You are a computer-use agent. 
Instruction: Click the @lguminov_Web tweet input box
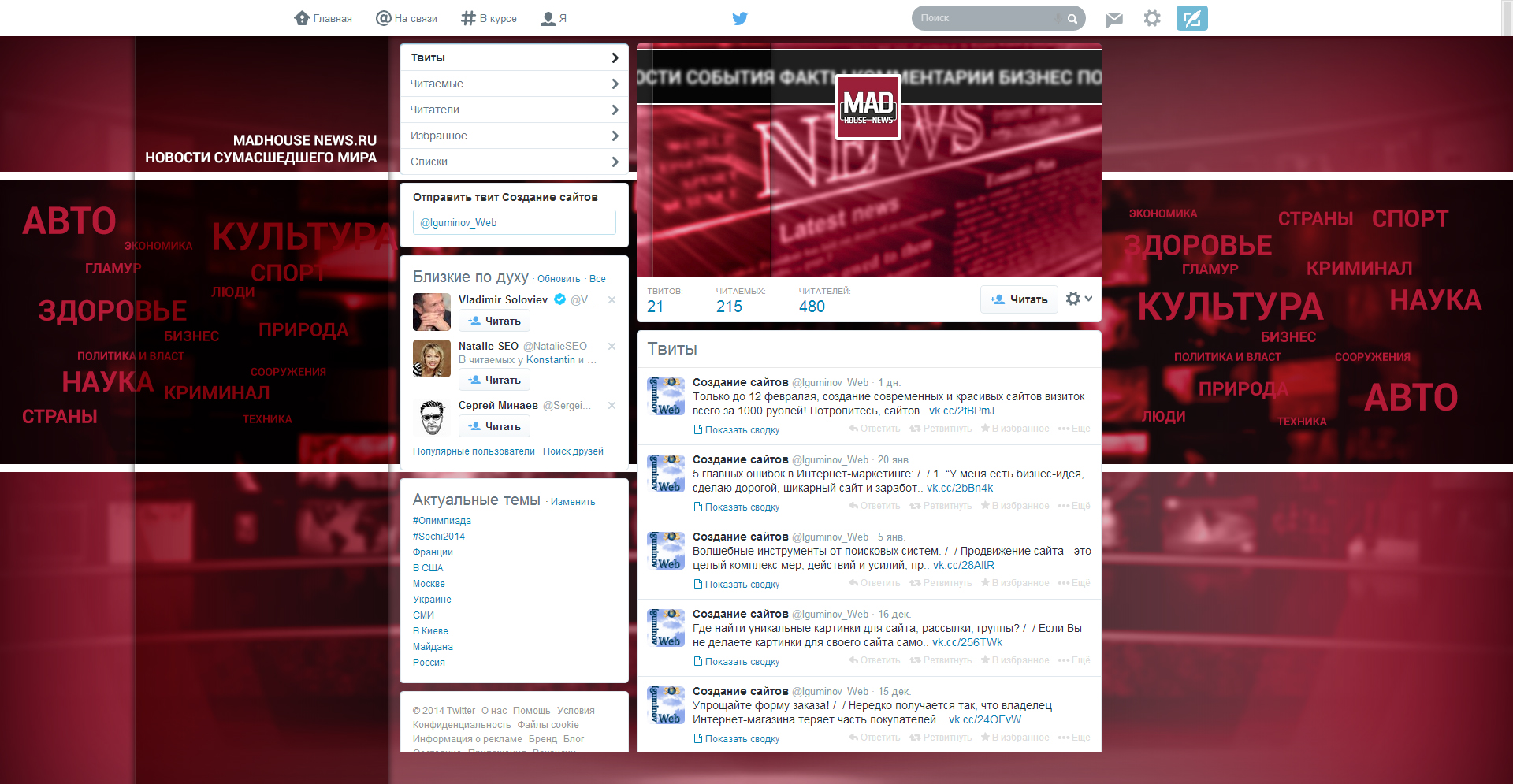click(x=514, y=222)
